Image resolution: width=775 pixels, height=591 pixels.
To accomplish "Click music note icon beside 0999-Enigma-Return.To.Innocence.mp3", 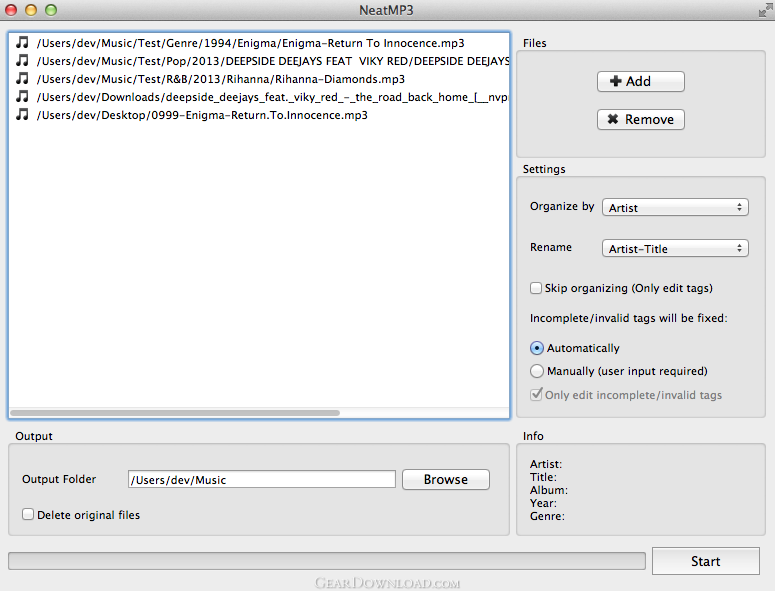I will click(22, 115).
